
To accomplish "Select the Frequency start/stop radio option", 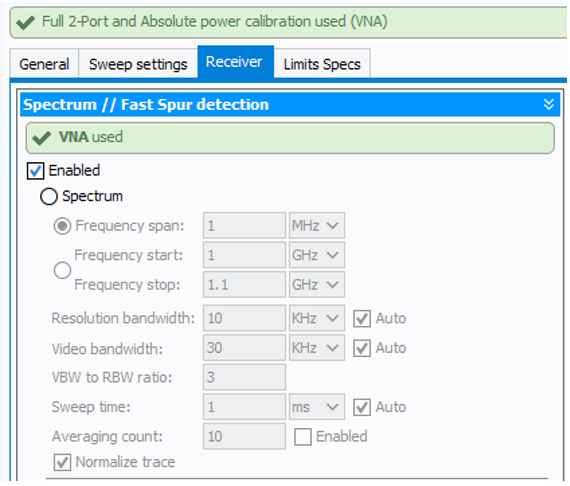I will pos(62,270).
